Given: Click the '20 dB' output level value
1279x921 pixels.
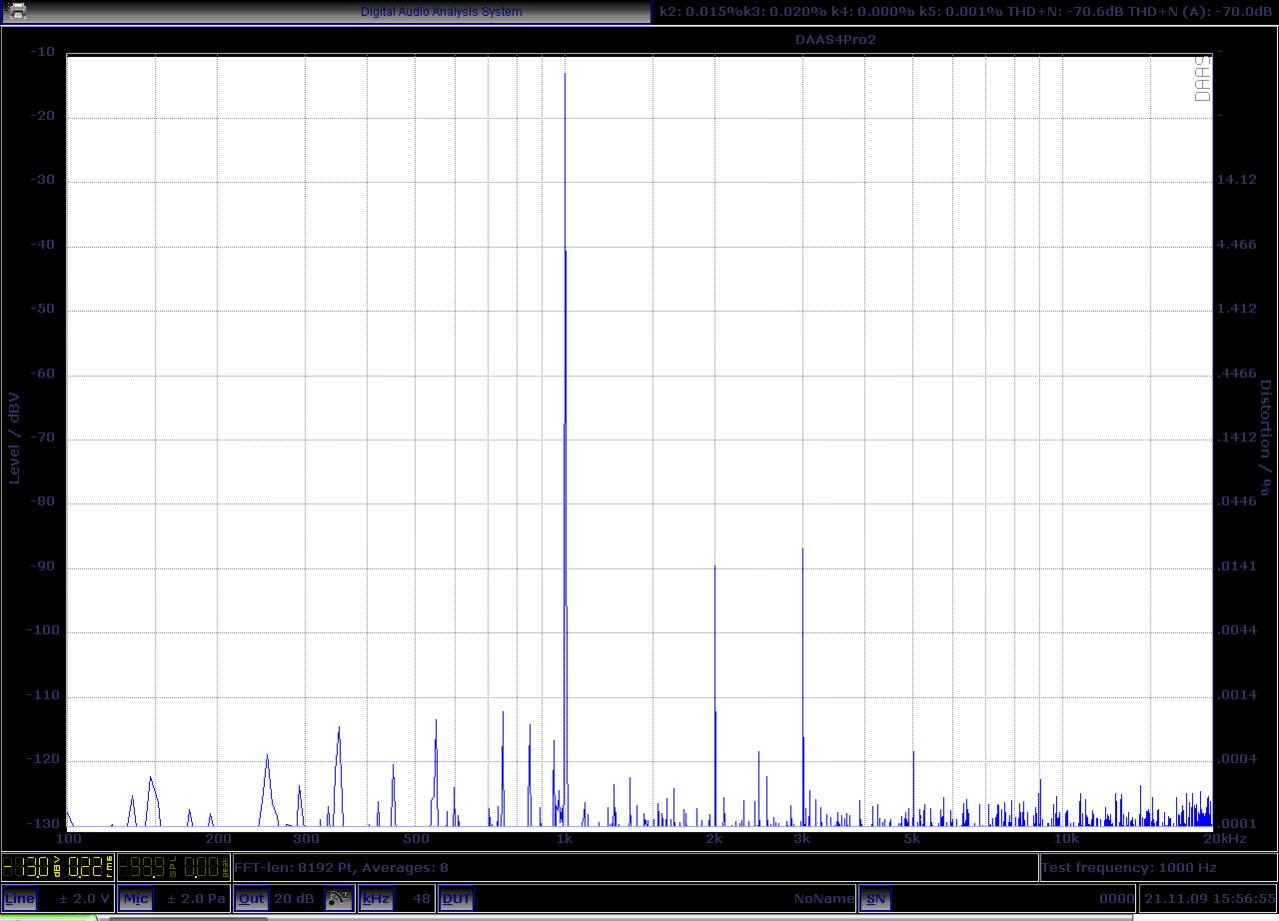Looking at the screenshot, I should (294, 899).
